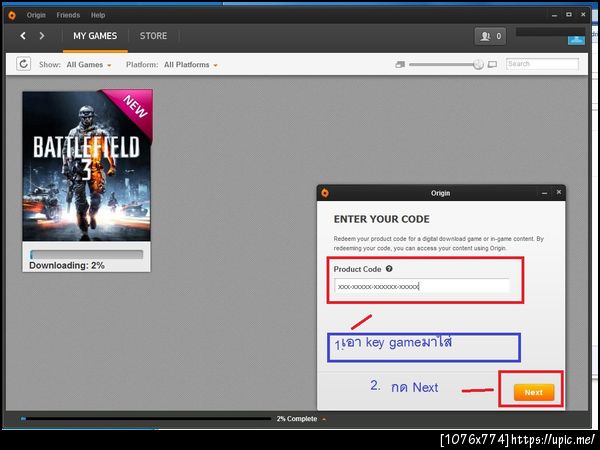The height and width of the screenshot is (450, 600).
Task: Open the friends list button showing 0
Action: [x=490, y=36]
